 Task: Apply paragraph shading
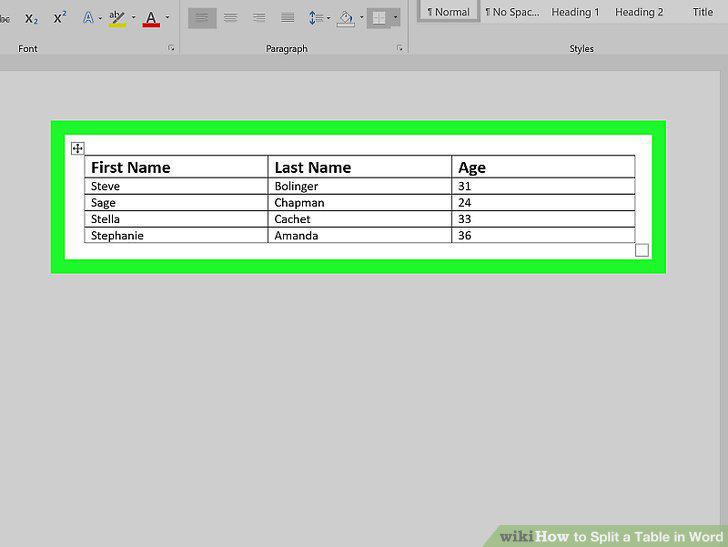click(x=346, y=19)
